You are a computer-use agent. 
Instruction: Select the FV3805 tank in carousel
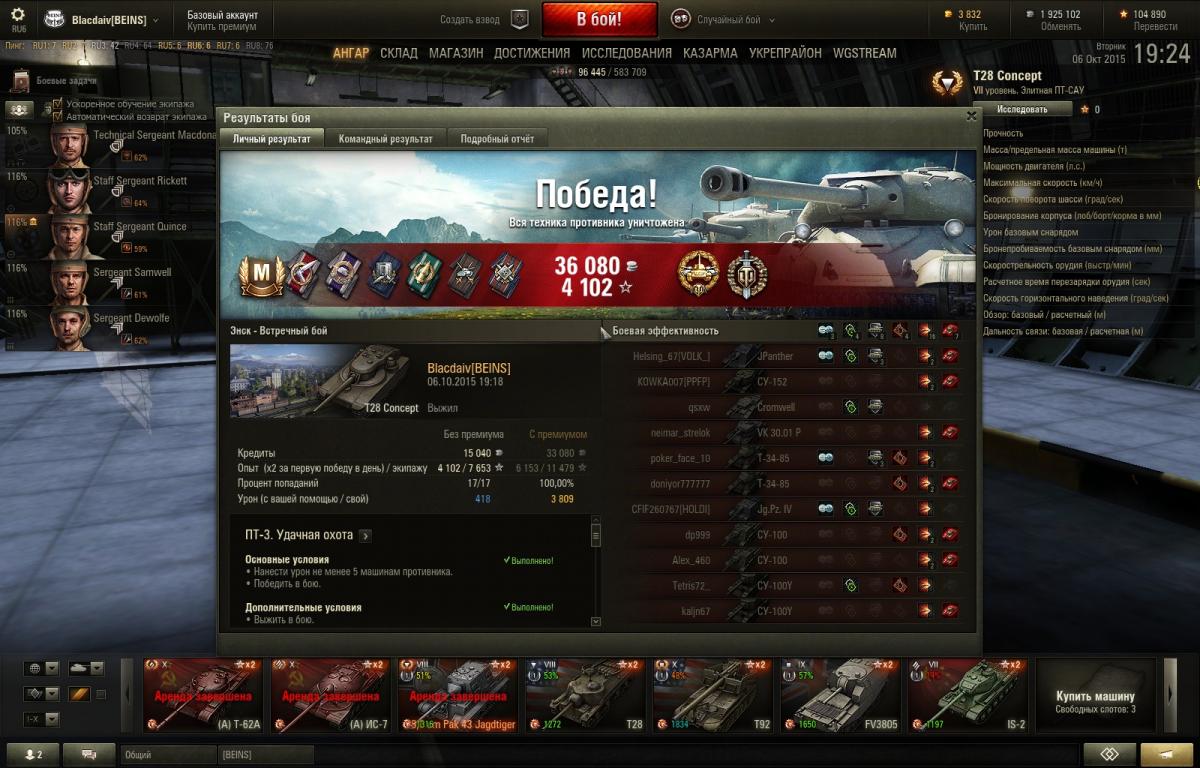point(840,695)
